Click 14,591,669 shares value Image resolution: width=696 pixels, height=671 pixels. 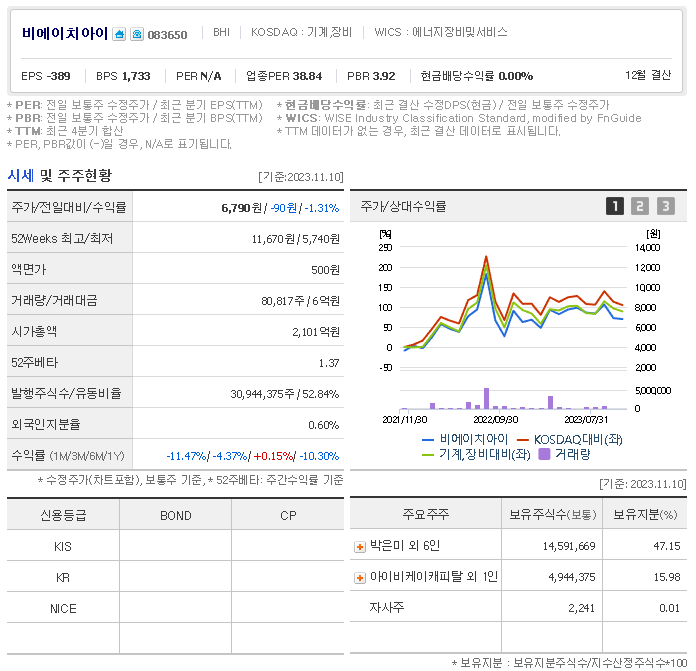click(x=569, y=546)
